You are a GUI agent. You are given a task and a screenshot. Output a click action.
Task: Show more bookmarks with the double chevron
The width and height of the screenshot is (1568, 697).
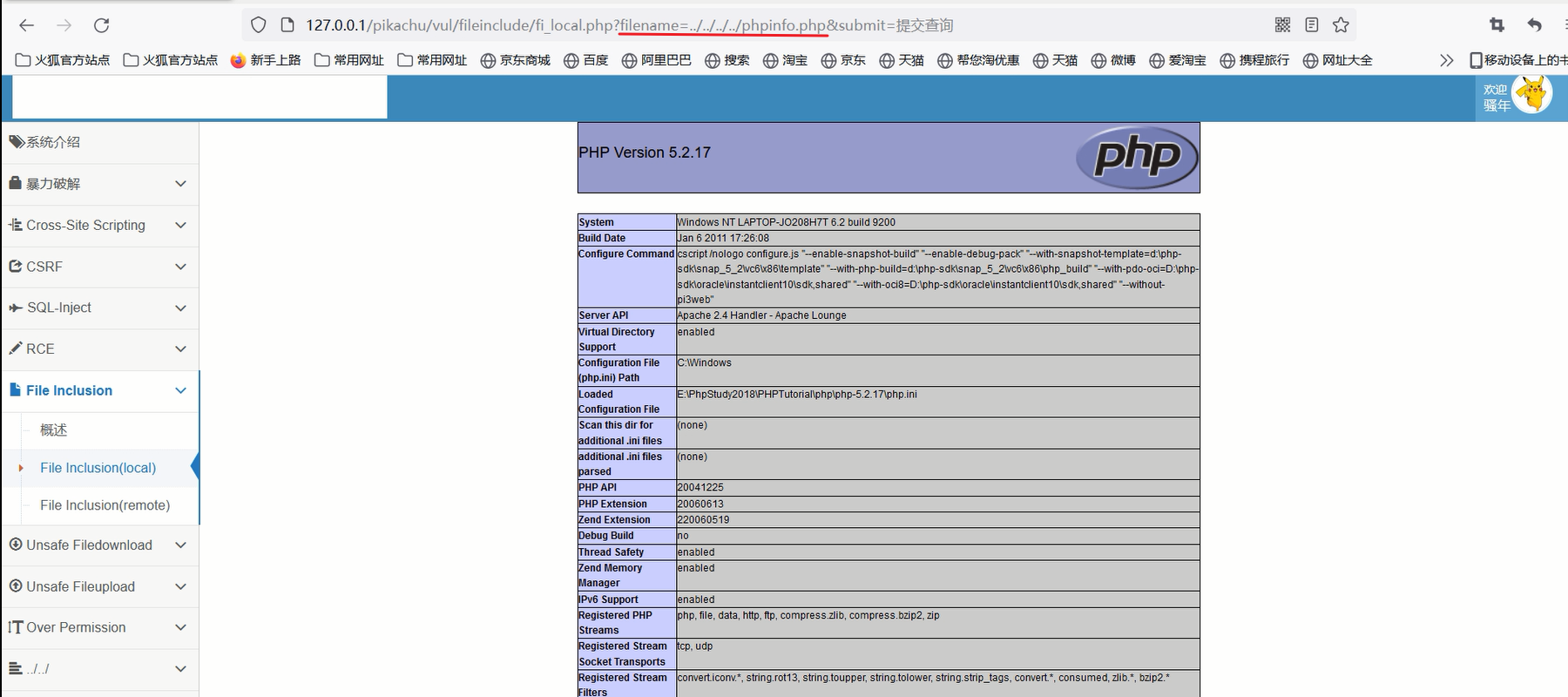click(1447, 60)
